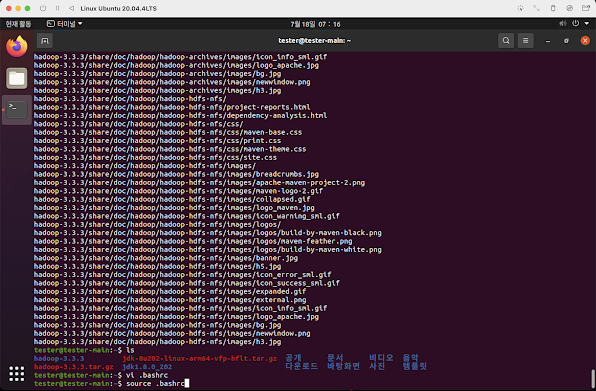596x391 pixels.
Task: Click the 비디오 folder name
Action: (381, 358)
